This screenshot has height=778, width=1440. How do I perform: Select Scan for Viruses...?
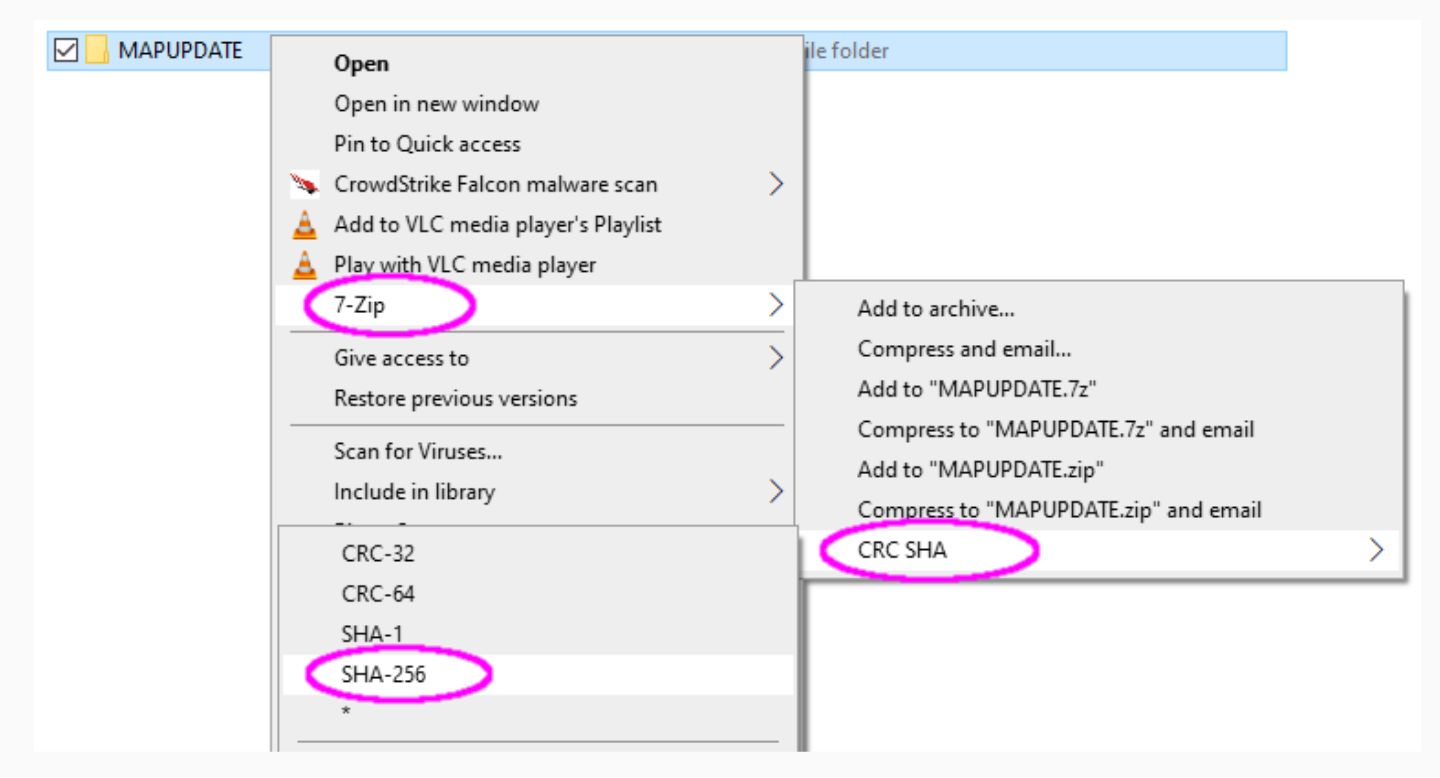point(418,452)
